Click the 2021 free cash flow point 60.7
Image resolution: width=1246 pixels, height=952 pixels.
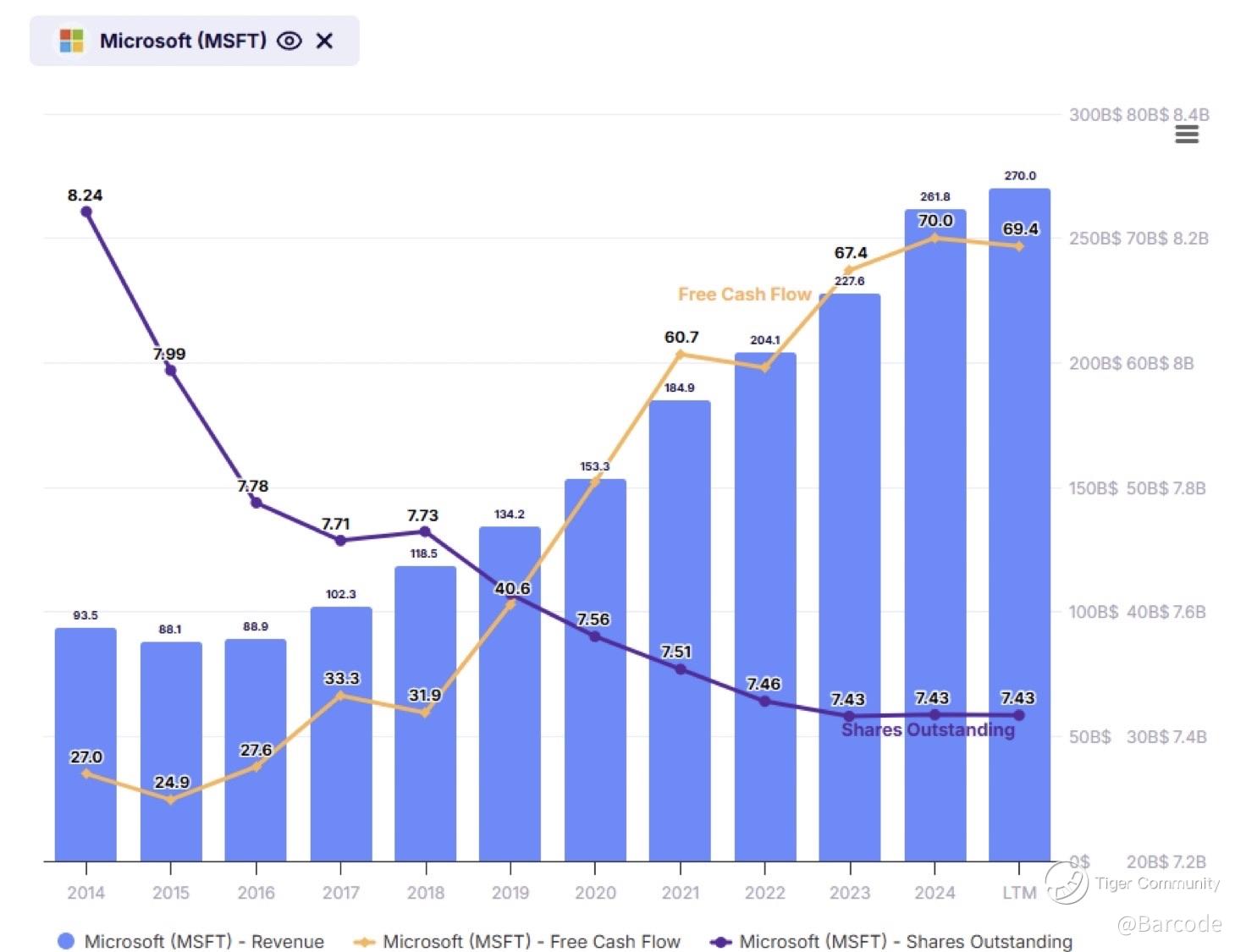(681, 355)
